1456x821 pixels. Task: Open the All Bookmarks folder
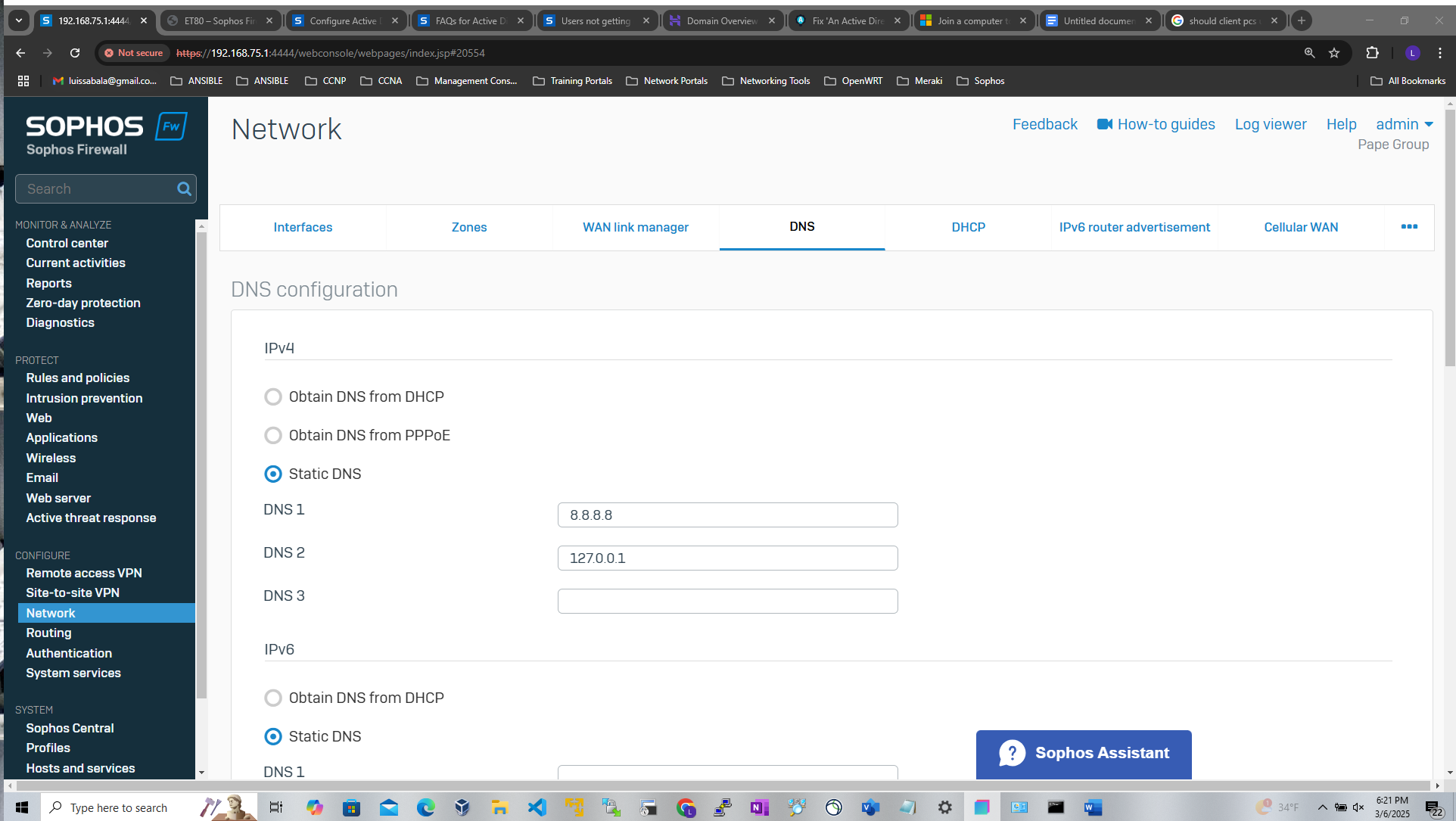click(1408, 81)
